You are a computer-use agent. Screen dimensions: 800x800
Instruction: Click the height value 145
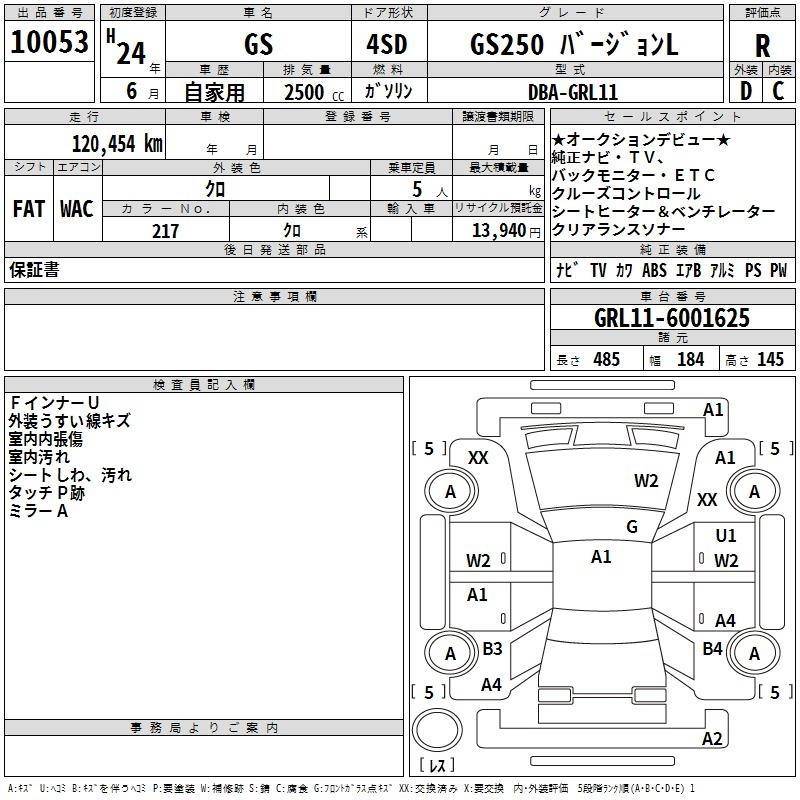pyautogui.click(x=770, y=359)
